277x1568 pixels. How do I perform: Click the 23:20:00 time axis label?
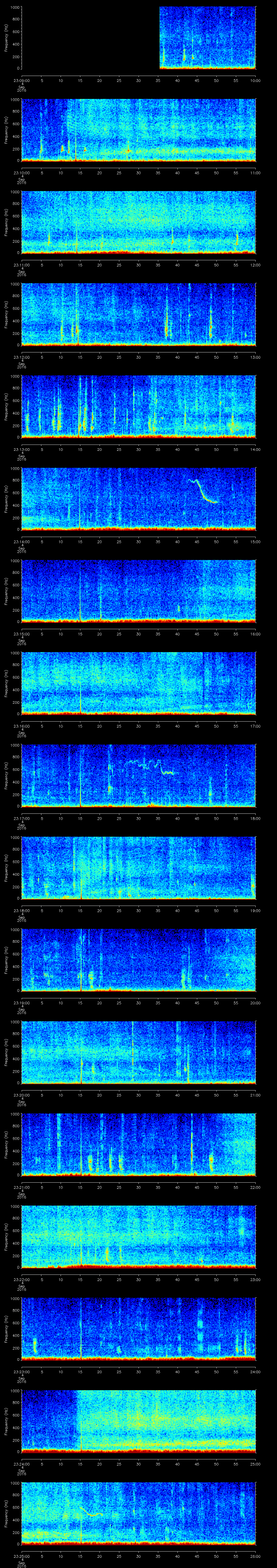pos(21,1095)
